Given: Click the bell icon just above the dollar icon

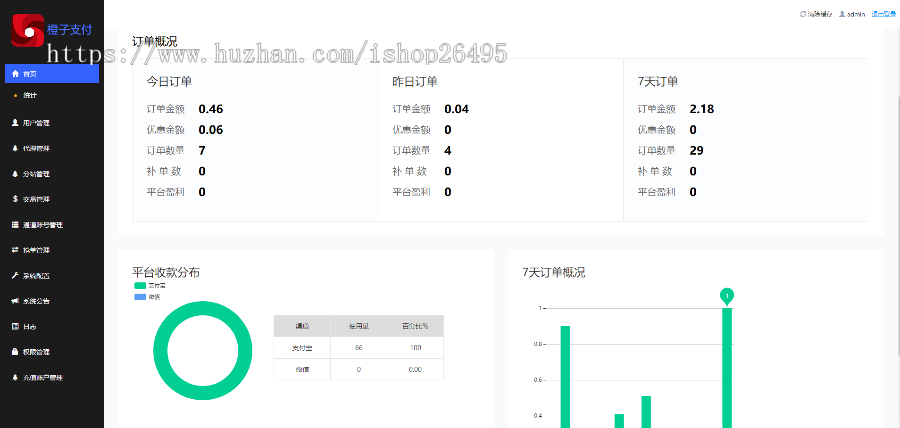Looking at the screenshot, I should 15,174.
